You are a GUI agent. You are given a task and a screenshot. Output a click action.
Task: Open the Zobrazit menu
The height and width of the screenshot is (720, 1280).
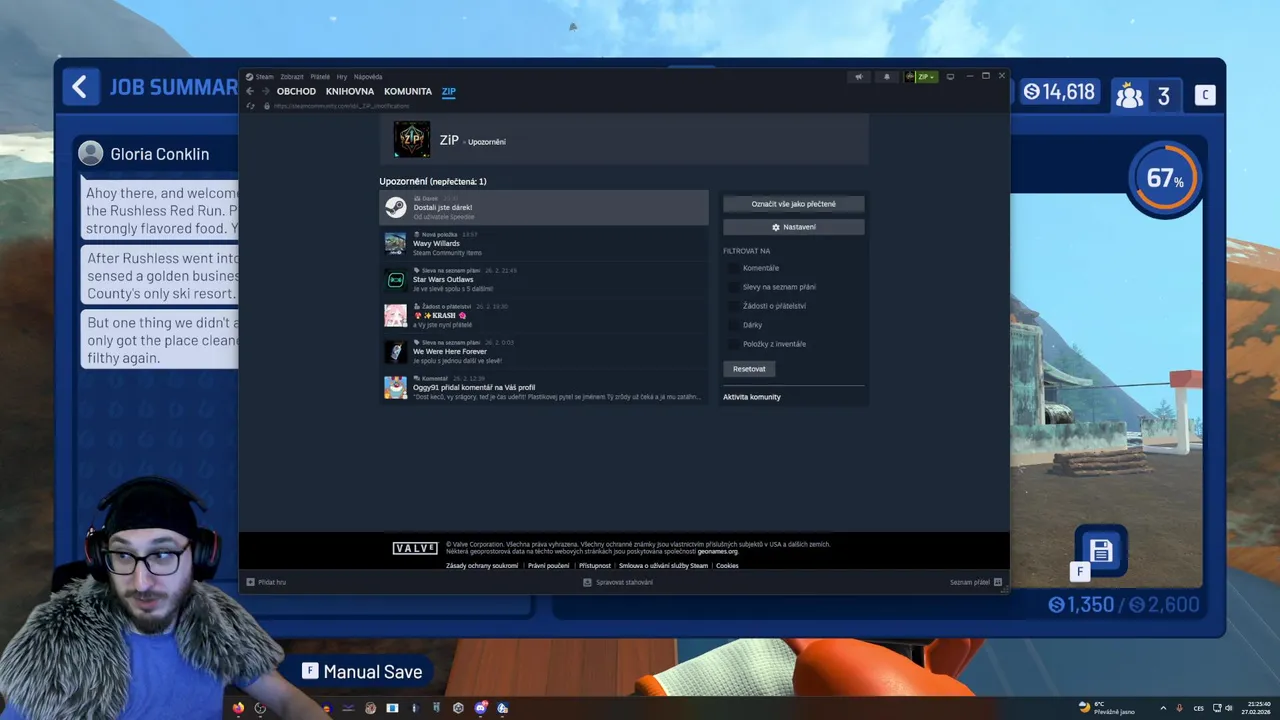(x=292, y=77)
